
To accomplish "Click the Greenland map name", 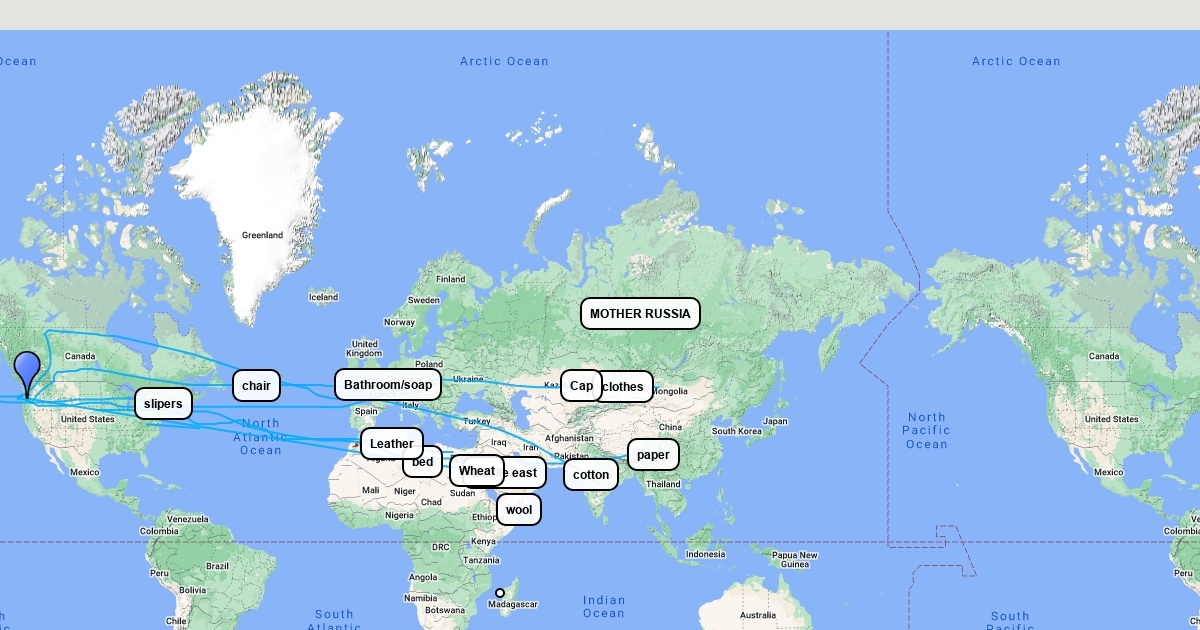I will click(262, 235).
